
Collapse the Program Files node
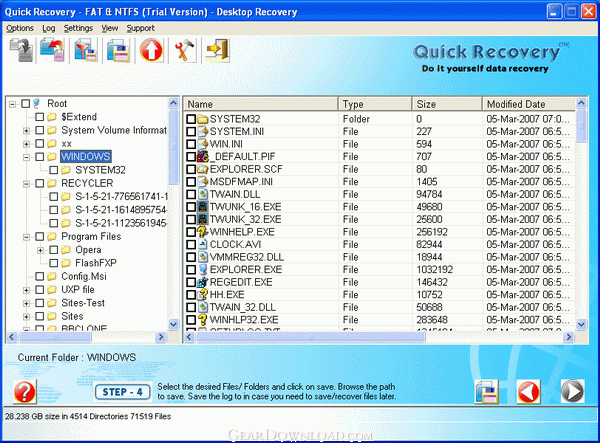click(x=26, y=237)
